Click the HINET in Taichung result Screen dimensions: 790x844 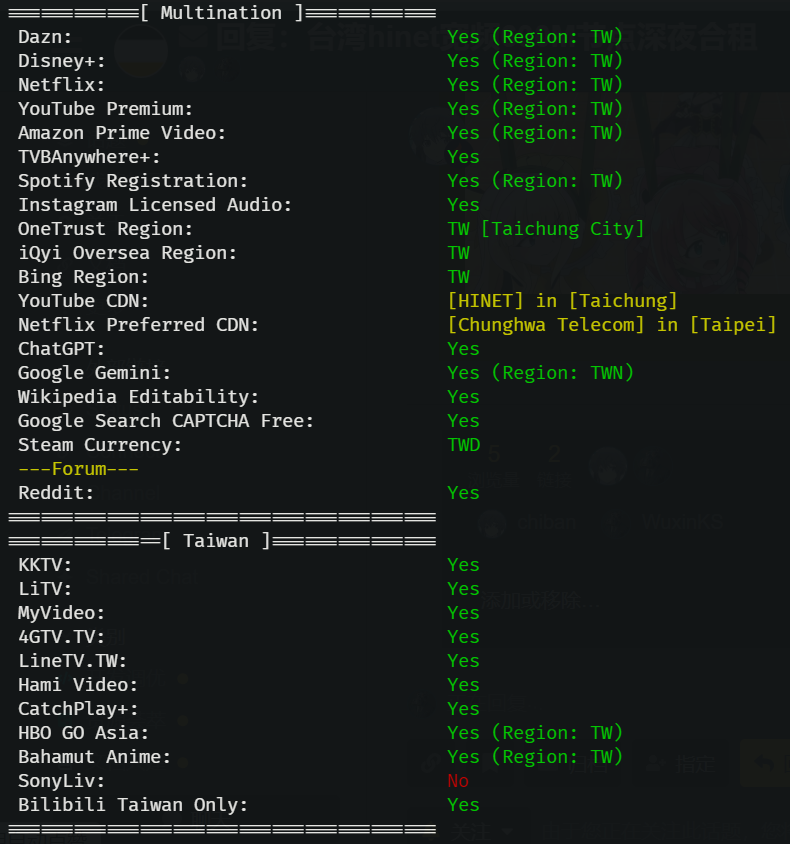tap(562, 301)
